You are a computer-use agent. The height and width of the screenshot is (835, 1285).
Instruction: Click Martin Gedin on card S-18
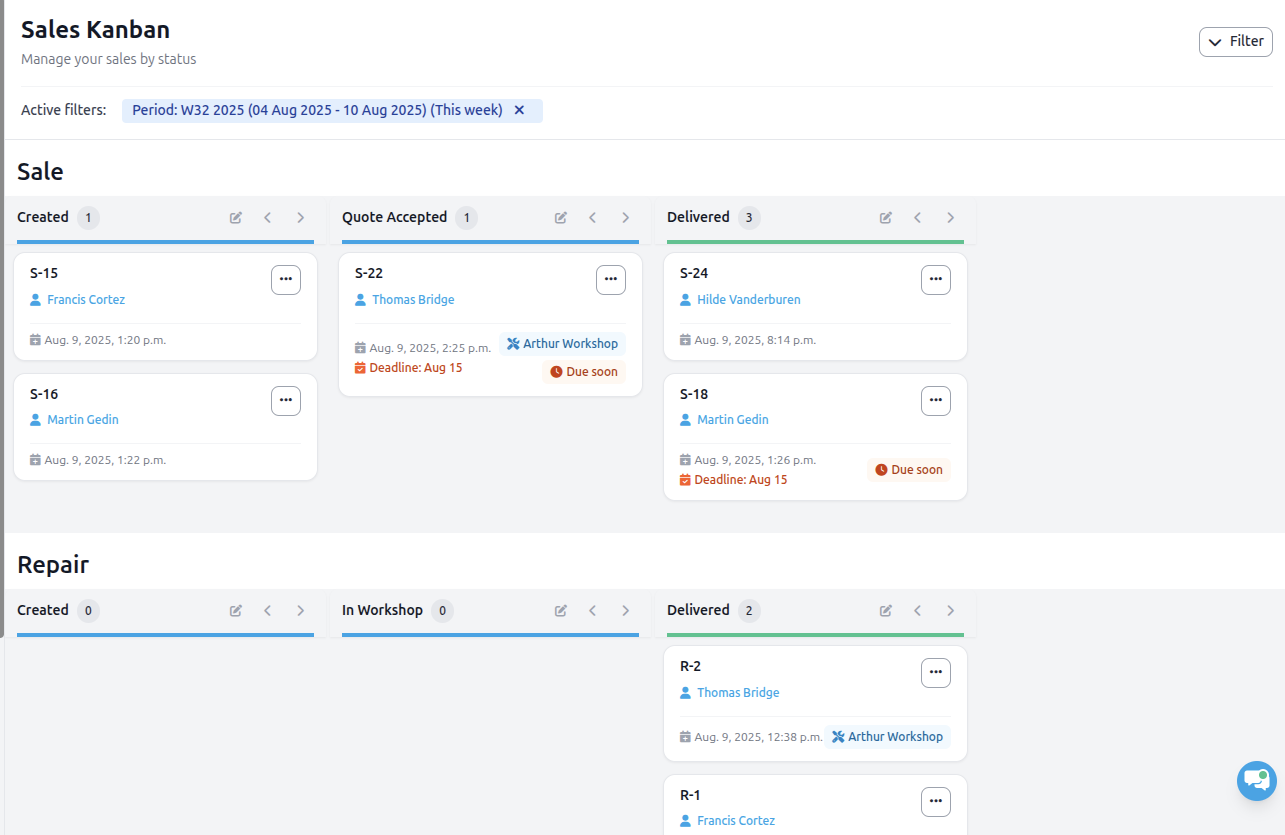pos(732,420)
